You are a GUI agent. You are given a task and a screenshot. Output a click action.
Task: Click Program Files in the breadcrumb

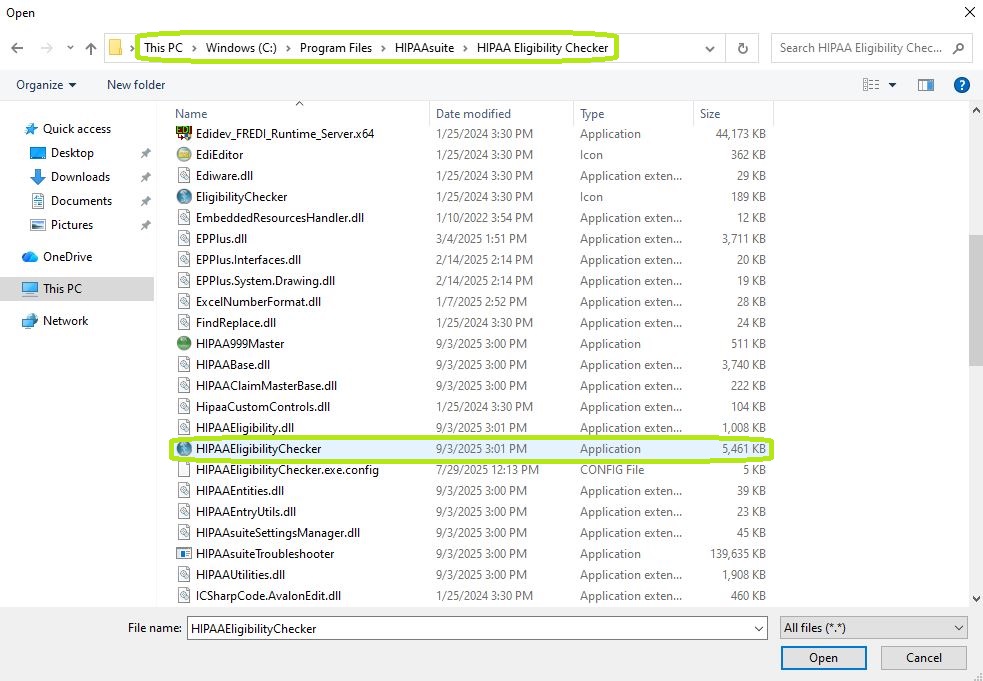click(335, 48)
